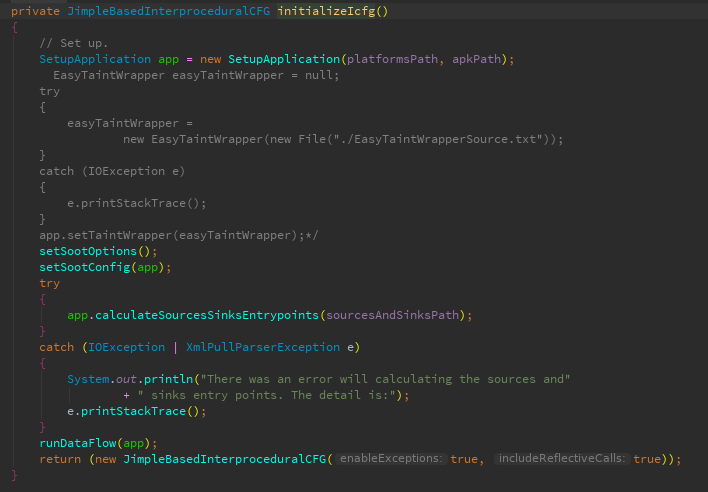Click the initializeIcfg method name
The width and height of the screenshot is (708, 492).
328,11
